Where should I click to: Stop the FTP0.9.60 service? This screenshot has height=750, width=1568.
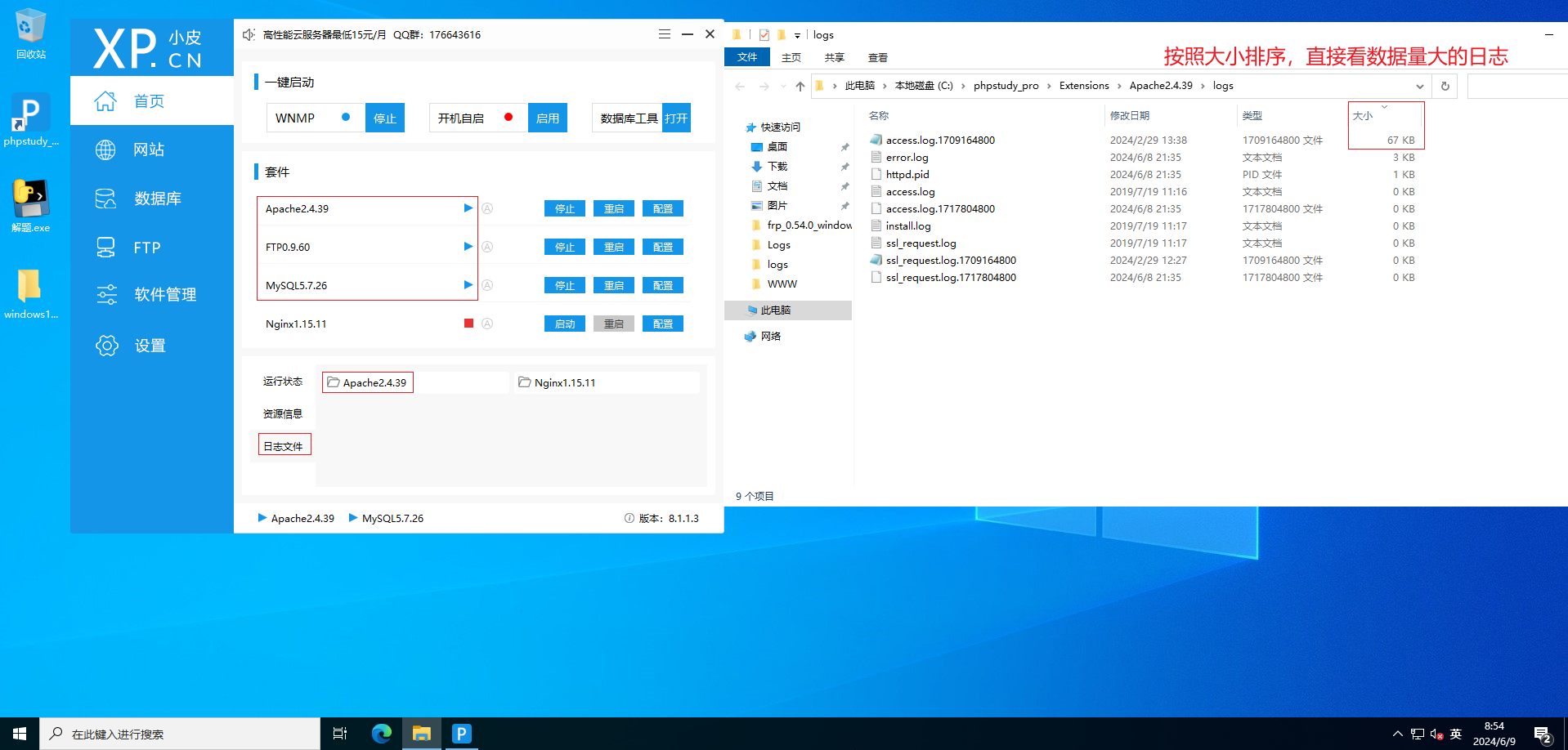tap(565, 247)
